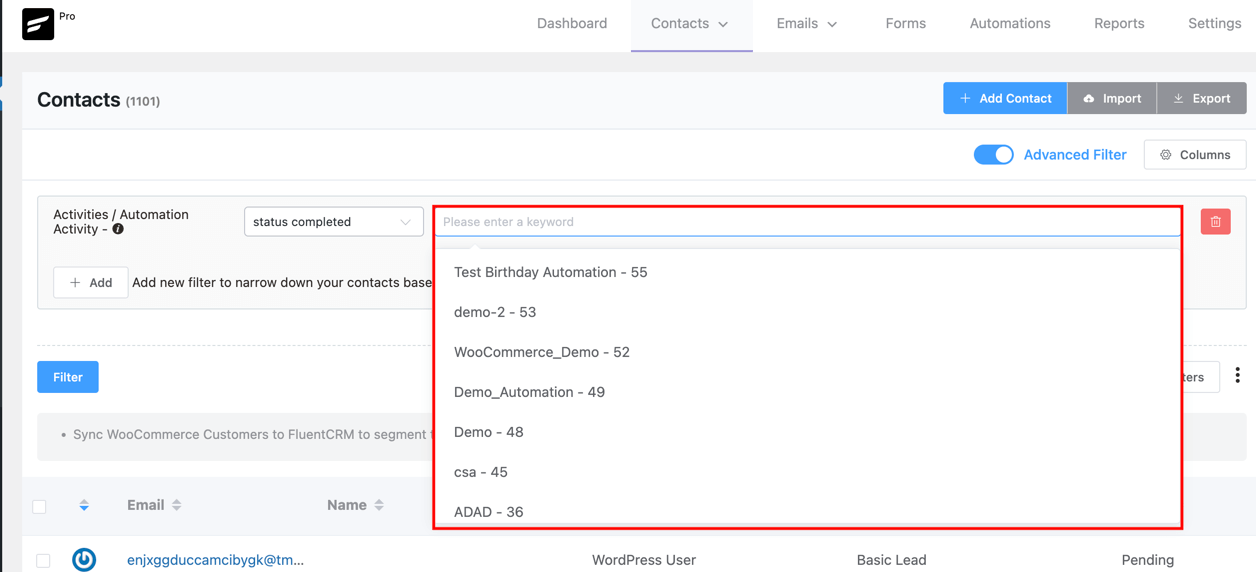Click the blue Filter button

point(68,377)
